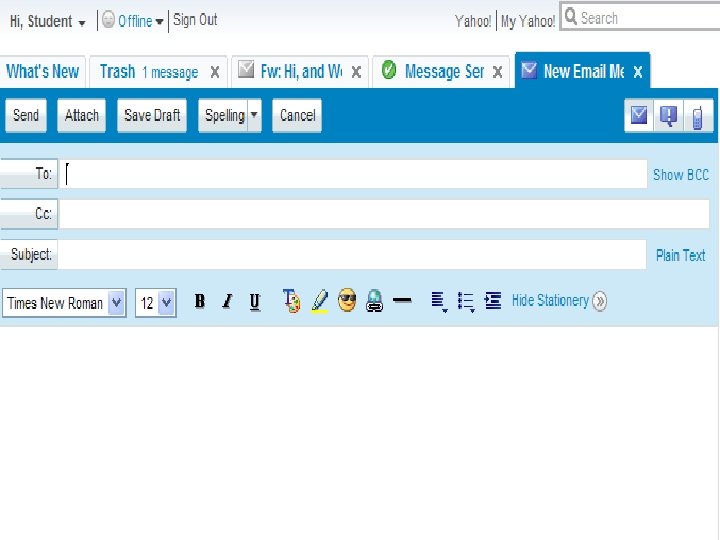Focus the Subject field
720x540 pixels.
coord(352,254)
